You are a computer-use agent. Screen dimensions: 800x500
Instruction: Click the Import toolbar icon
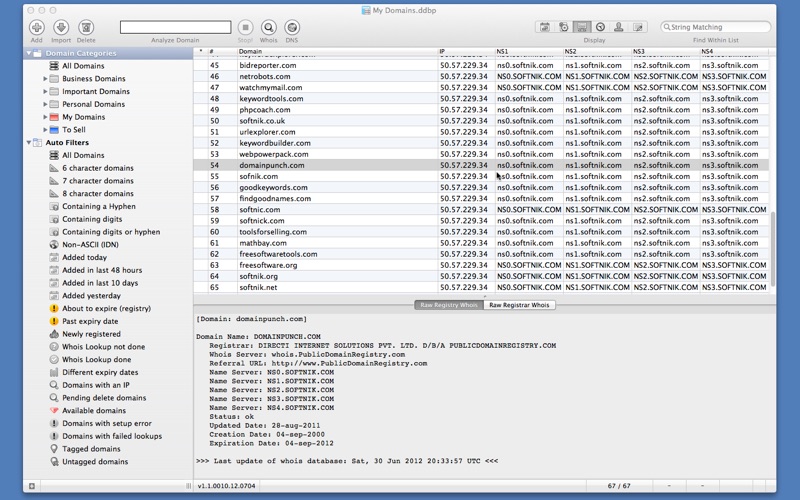click(x=61, y=28)
